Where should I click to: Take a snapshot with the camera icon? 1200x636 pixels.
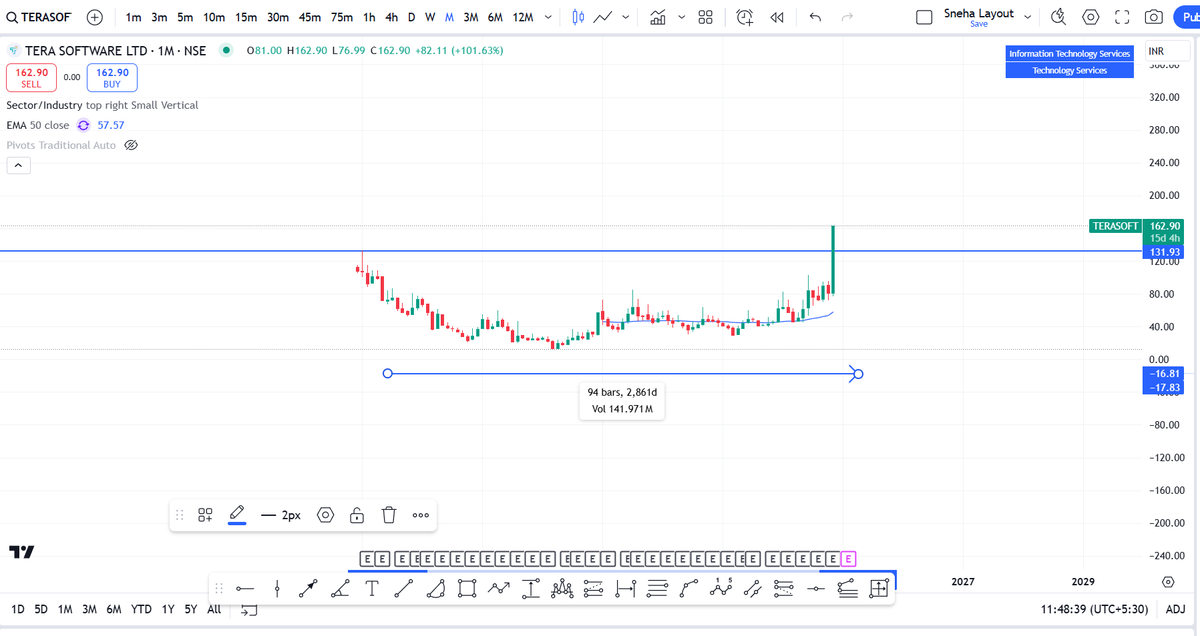pos(1153,18)
